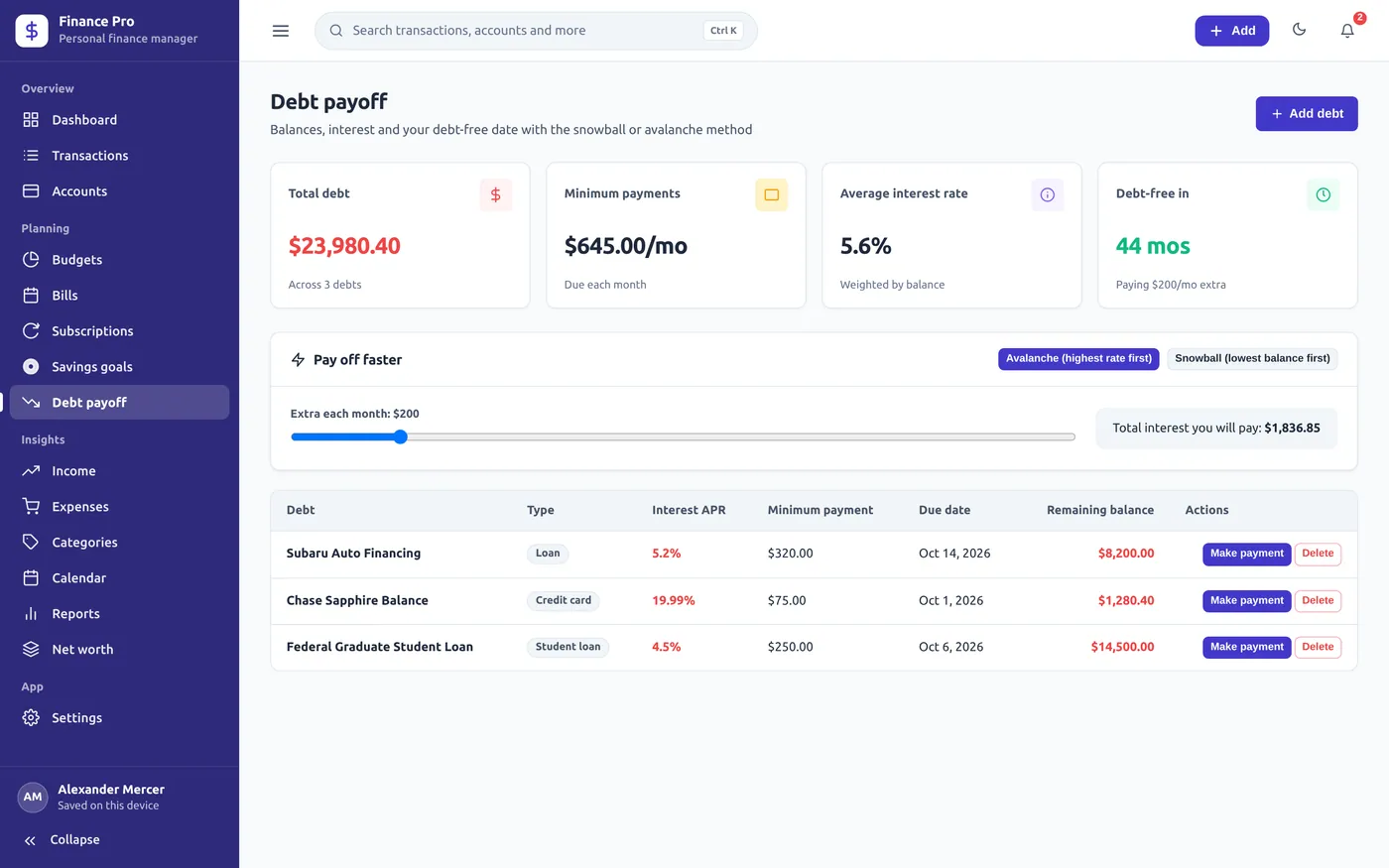
Task: Click the Pay off faster lightning icon
Action: click(x=298, y=359)
